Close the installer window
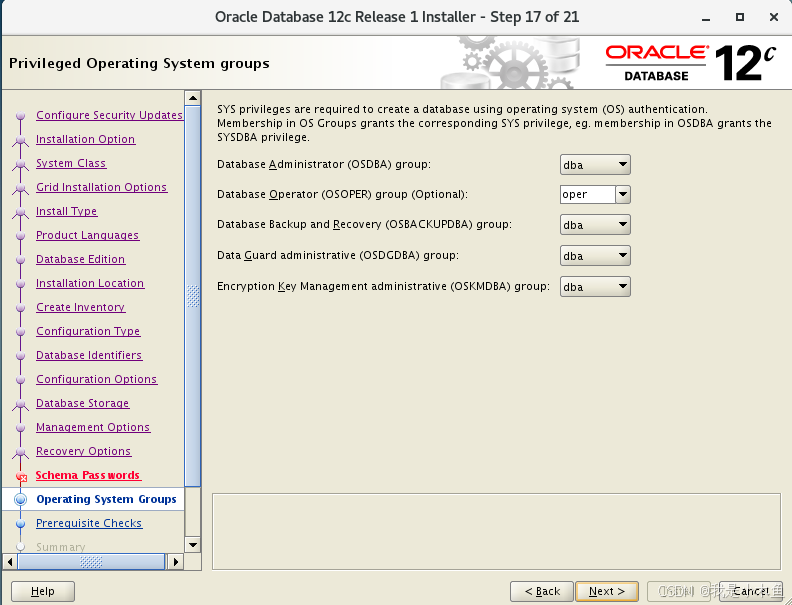 (x=774, y=17)
